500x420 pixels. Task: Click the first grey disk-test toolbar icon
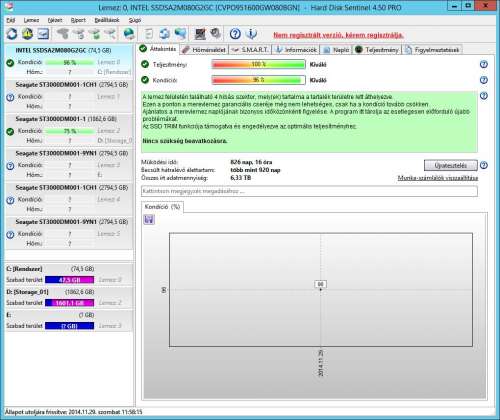[62, 34]
